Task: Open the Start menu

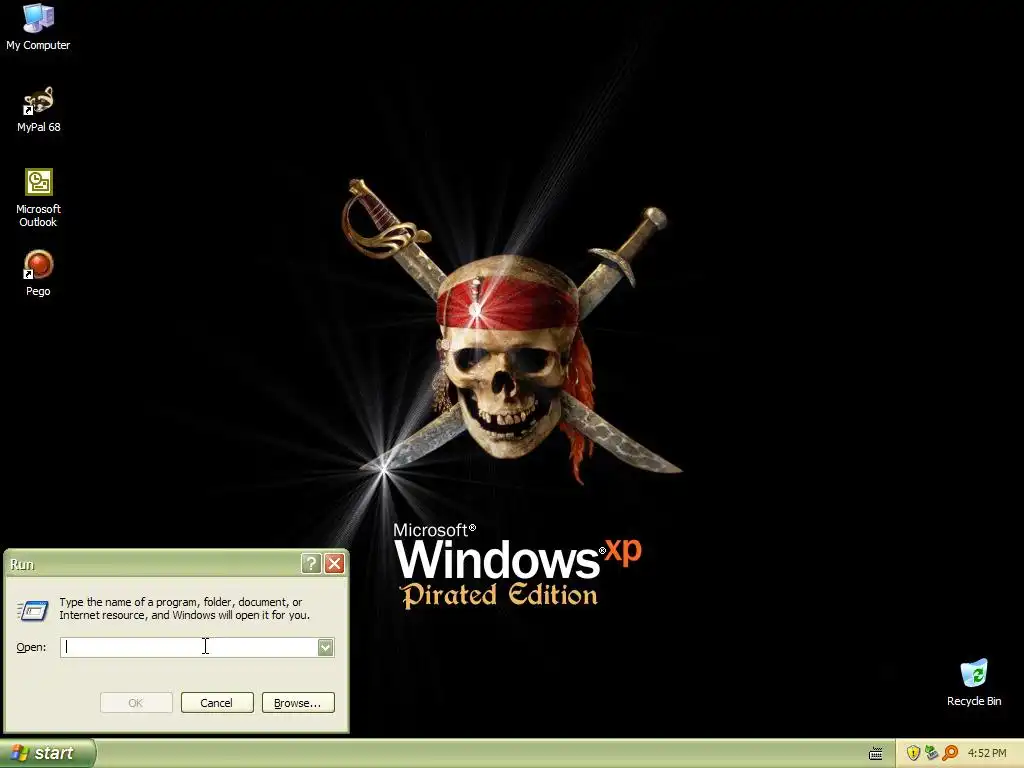Action: click(47, 753)
